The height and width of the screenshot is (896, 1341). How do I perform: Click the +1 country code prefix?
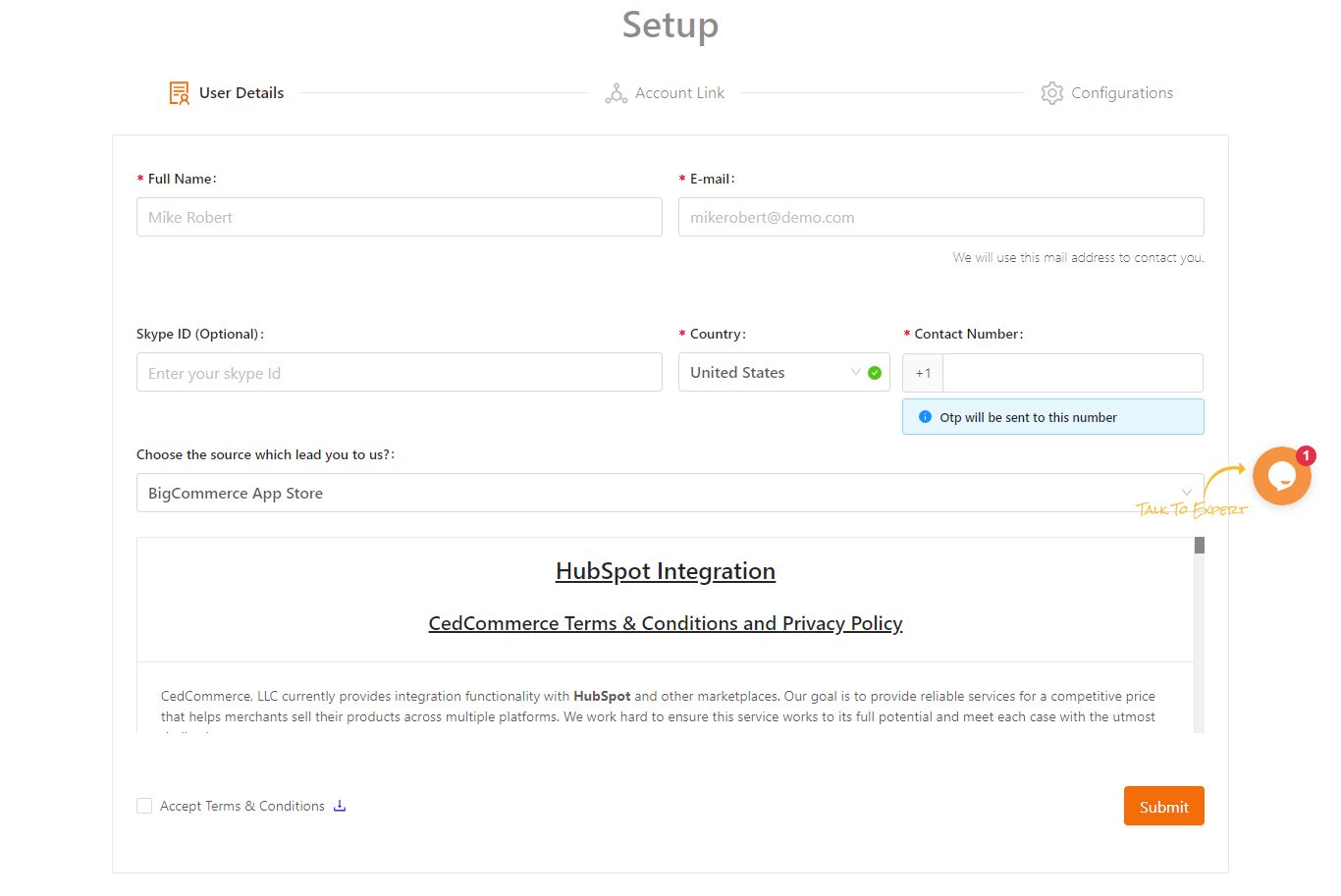click(923, 373)
